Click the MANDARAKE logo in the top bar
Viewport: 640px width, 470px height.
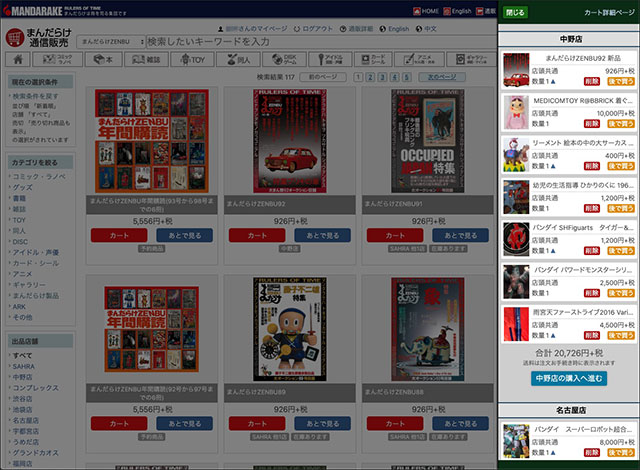[33, 10]
